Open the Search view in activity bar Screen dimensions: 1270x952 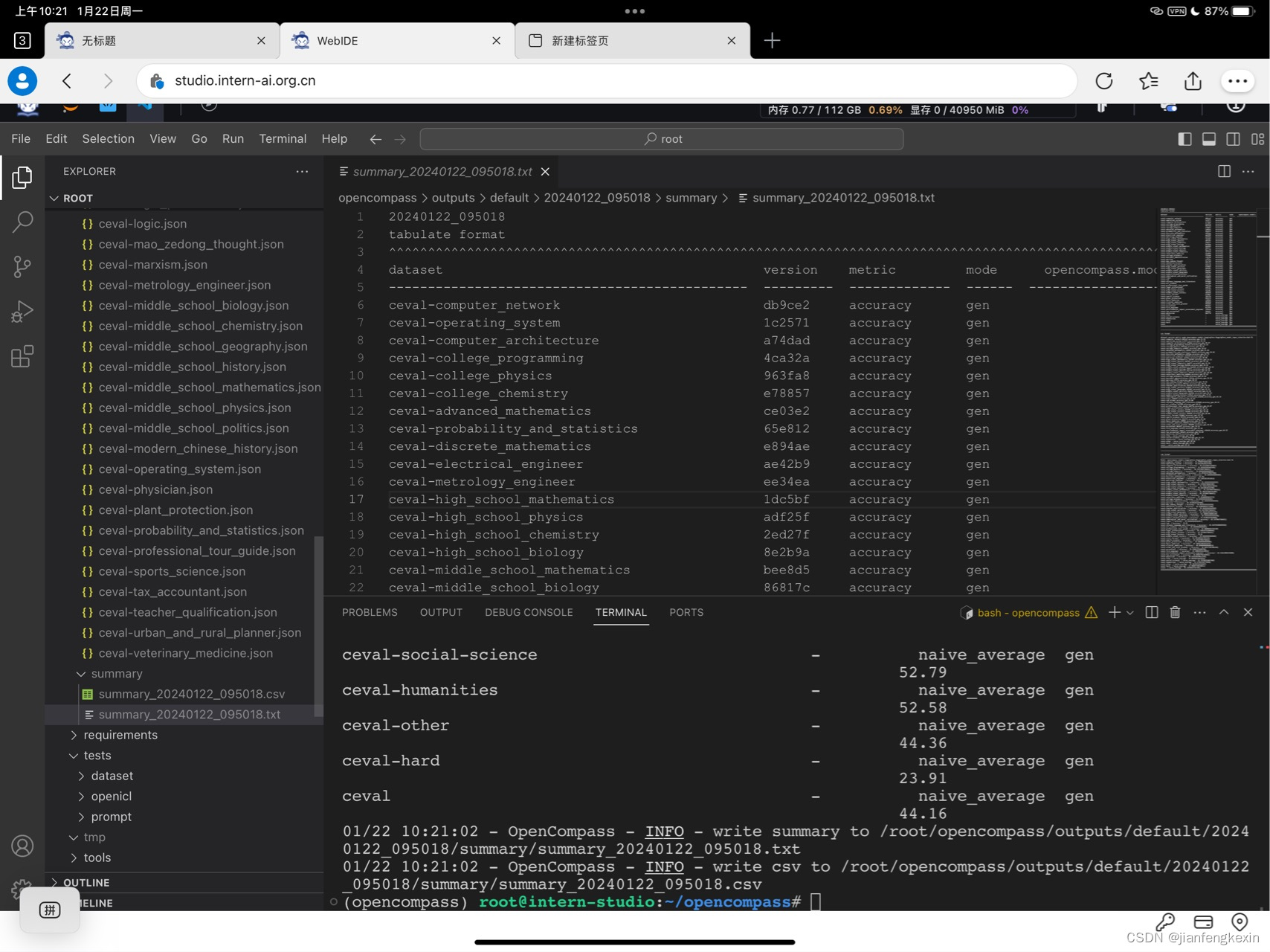pos(22,222)
